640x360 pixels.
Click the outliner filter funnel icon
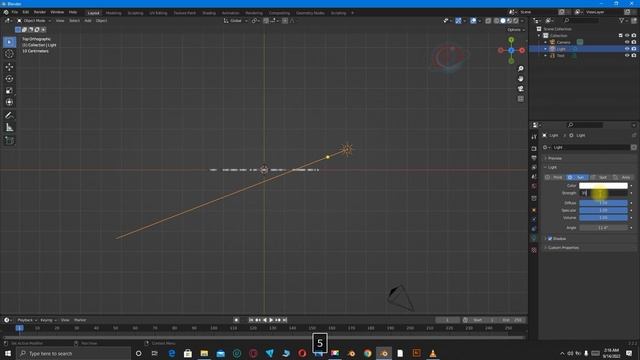pos(621,20)
